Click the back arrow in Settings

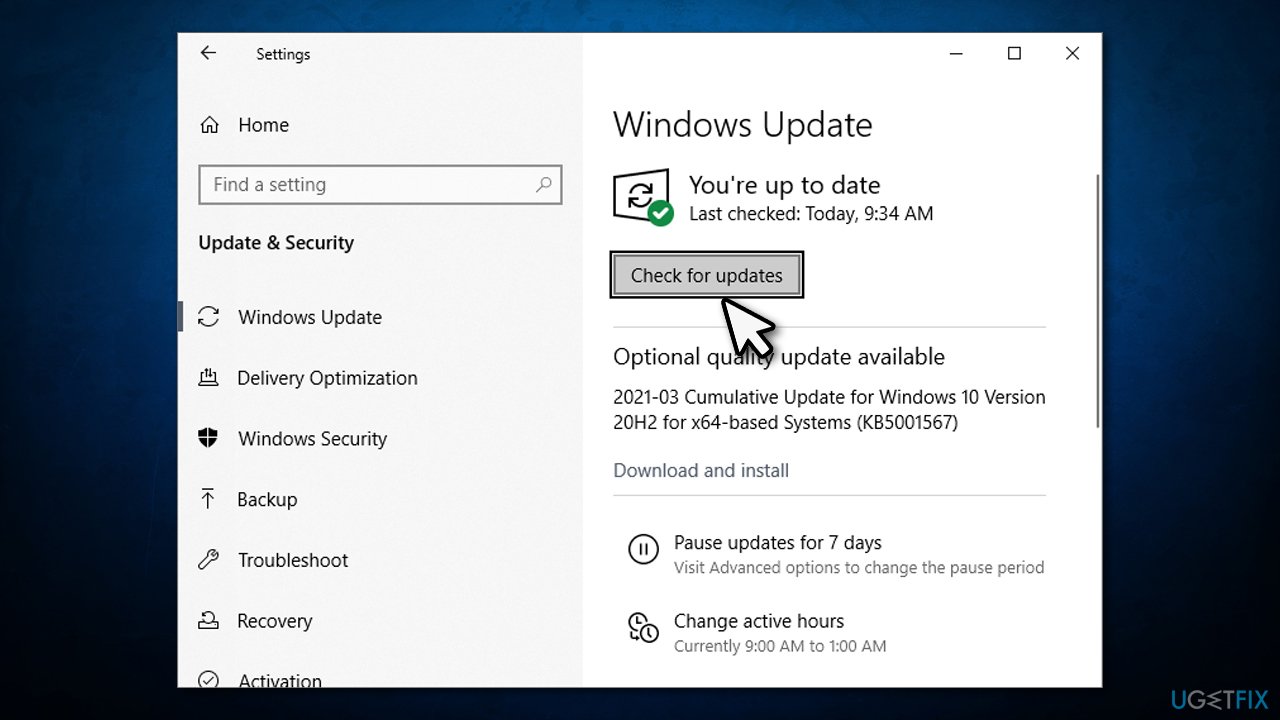[208, 54]
